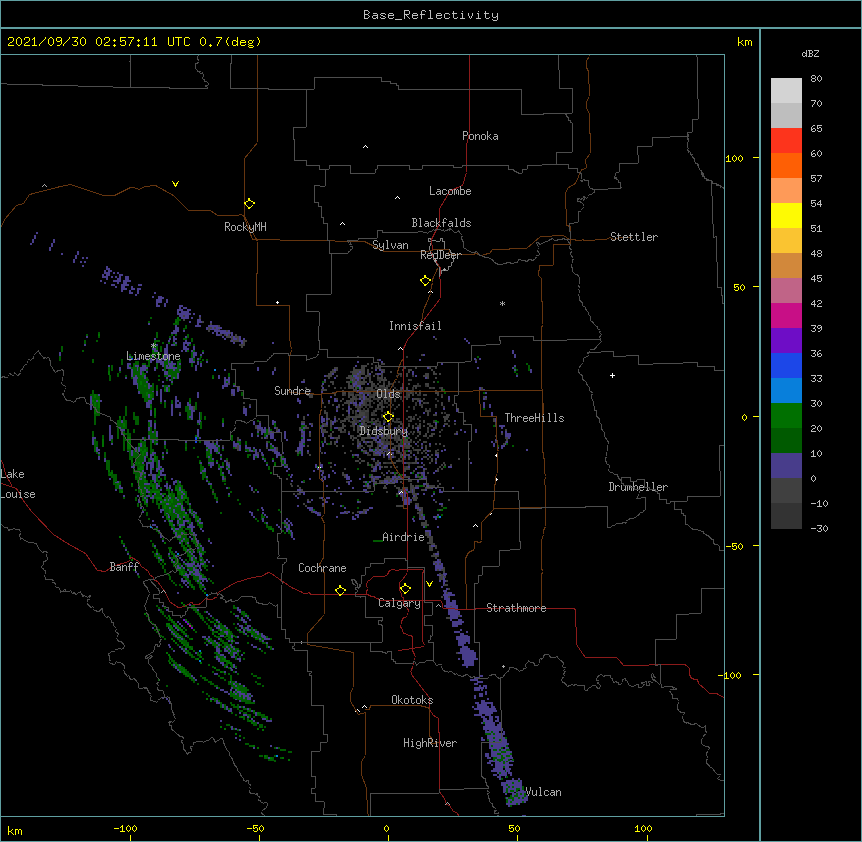Click the dBZ legend heading

click(810, 53)
